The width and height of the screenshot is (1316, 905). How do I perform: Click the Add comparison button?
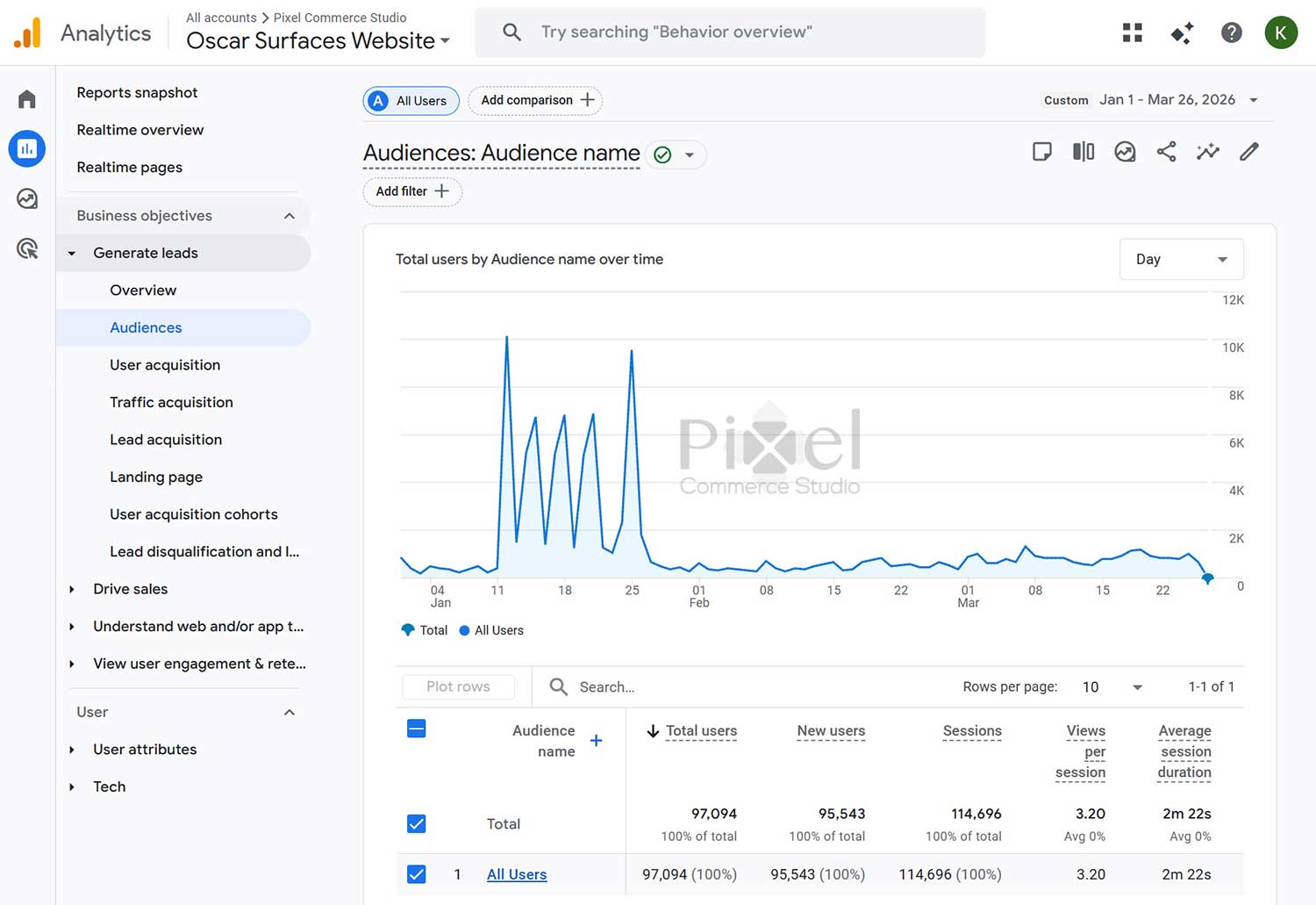coord(534,100)
